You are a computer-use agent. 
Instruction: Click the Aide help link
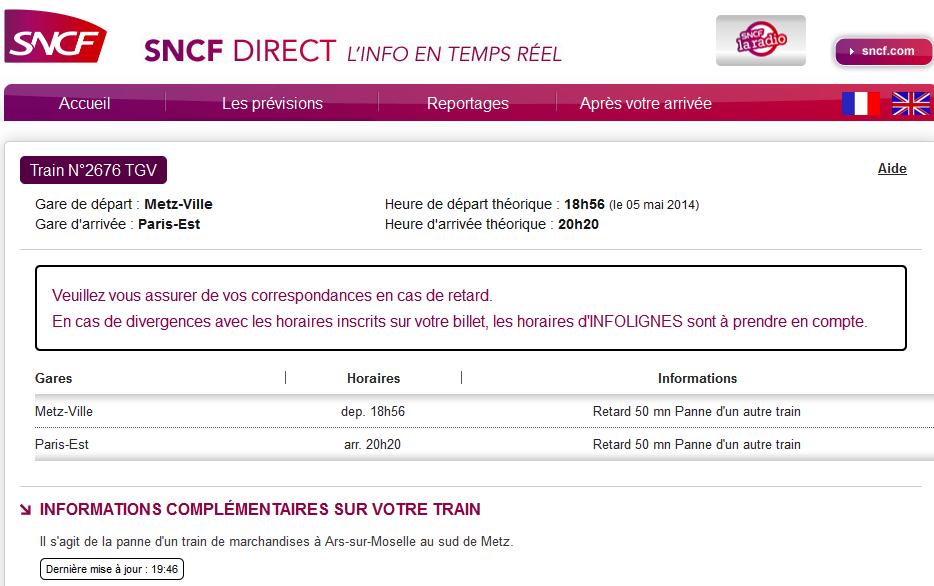click(892, 169)
